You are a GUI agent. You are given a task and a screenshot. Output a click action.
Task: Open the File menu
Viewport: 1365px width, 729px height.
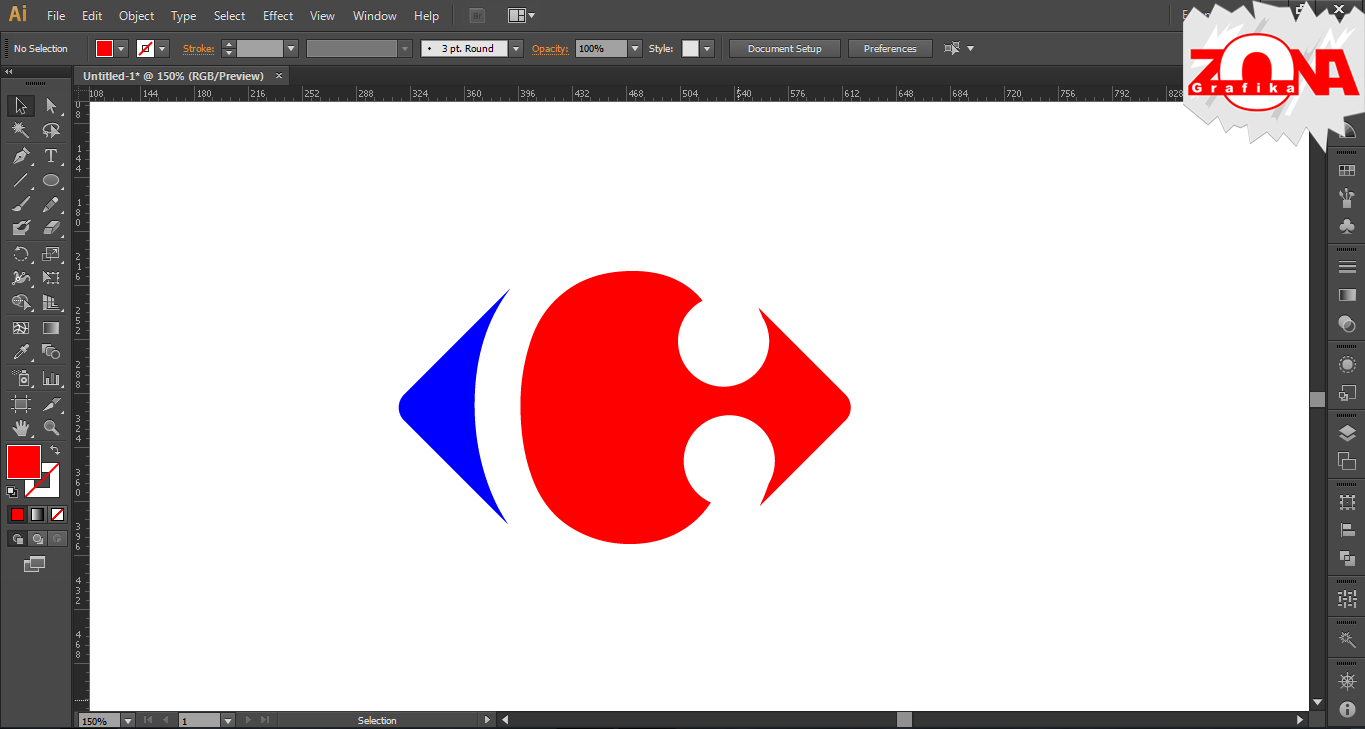coord(56,16)
